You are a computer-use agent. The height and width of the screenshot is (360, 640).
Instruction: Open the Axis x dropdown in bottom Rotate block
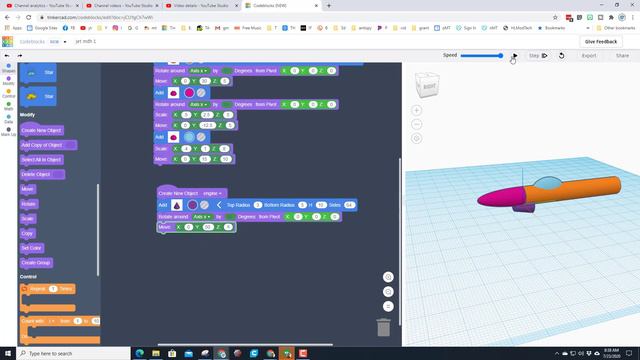[202, 217]
